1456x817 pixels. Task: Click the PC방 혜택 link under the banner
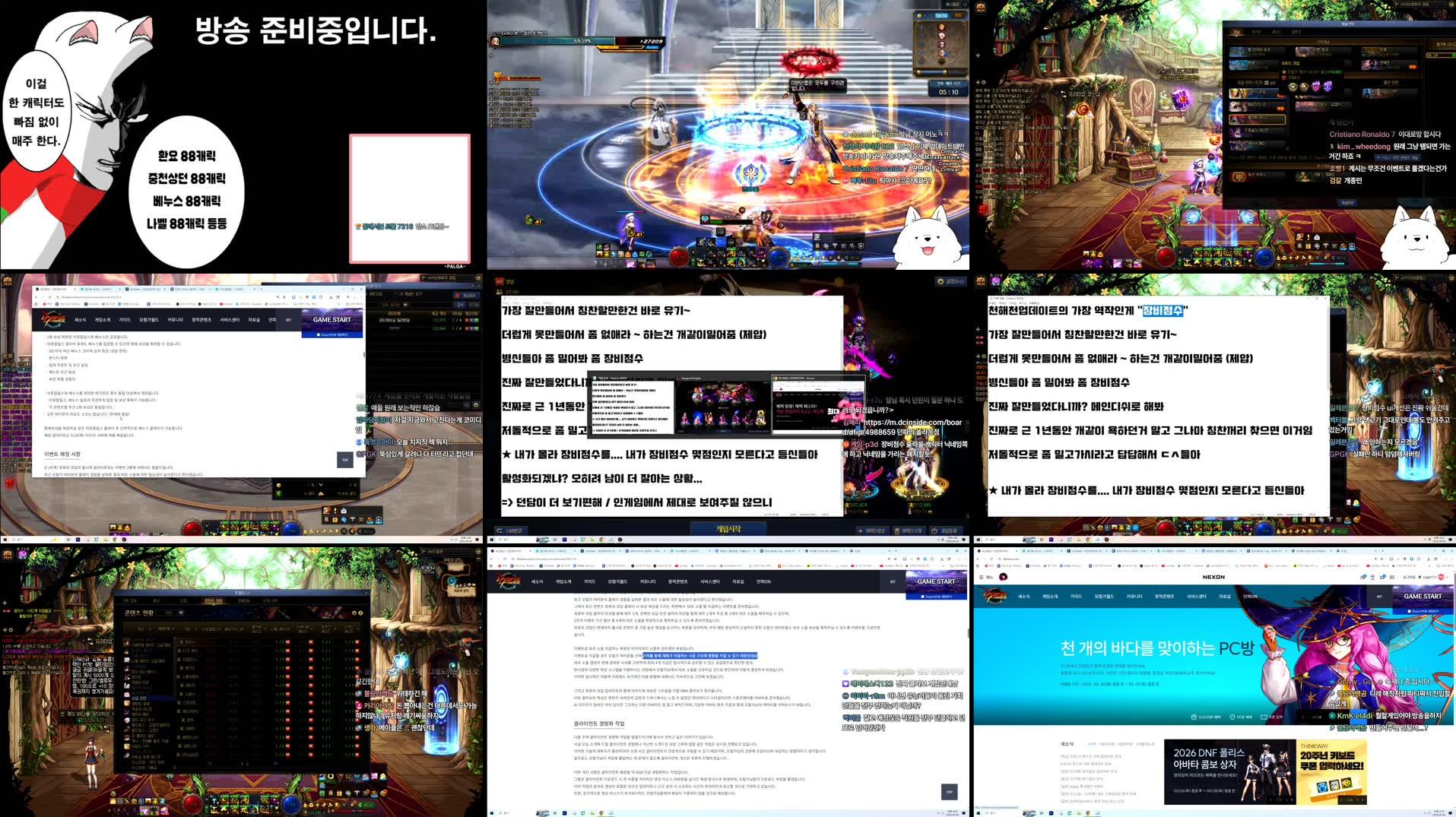click(1242, 717)
